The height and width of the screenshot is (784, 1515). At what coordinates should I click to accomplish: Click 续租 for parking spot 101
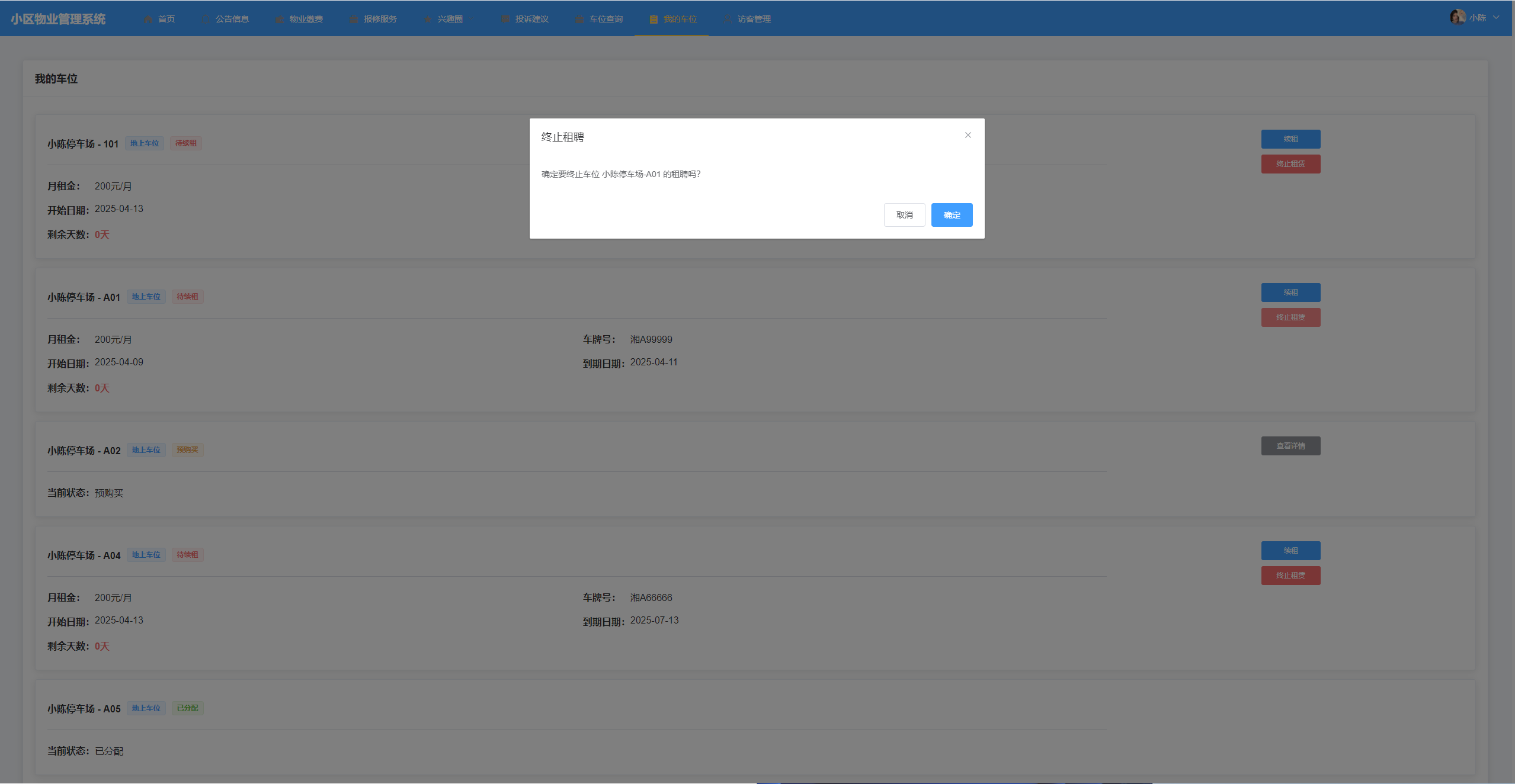pyautogui.click(x=1290, y=139)
